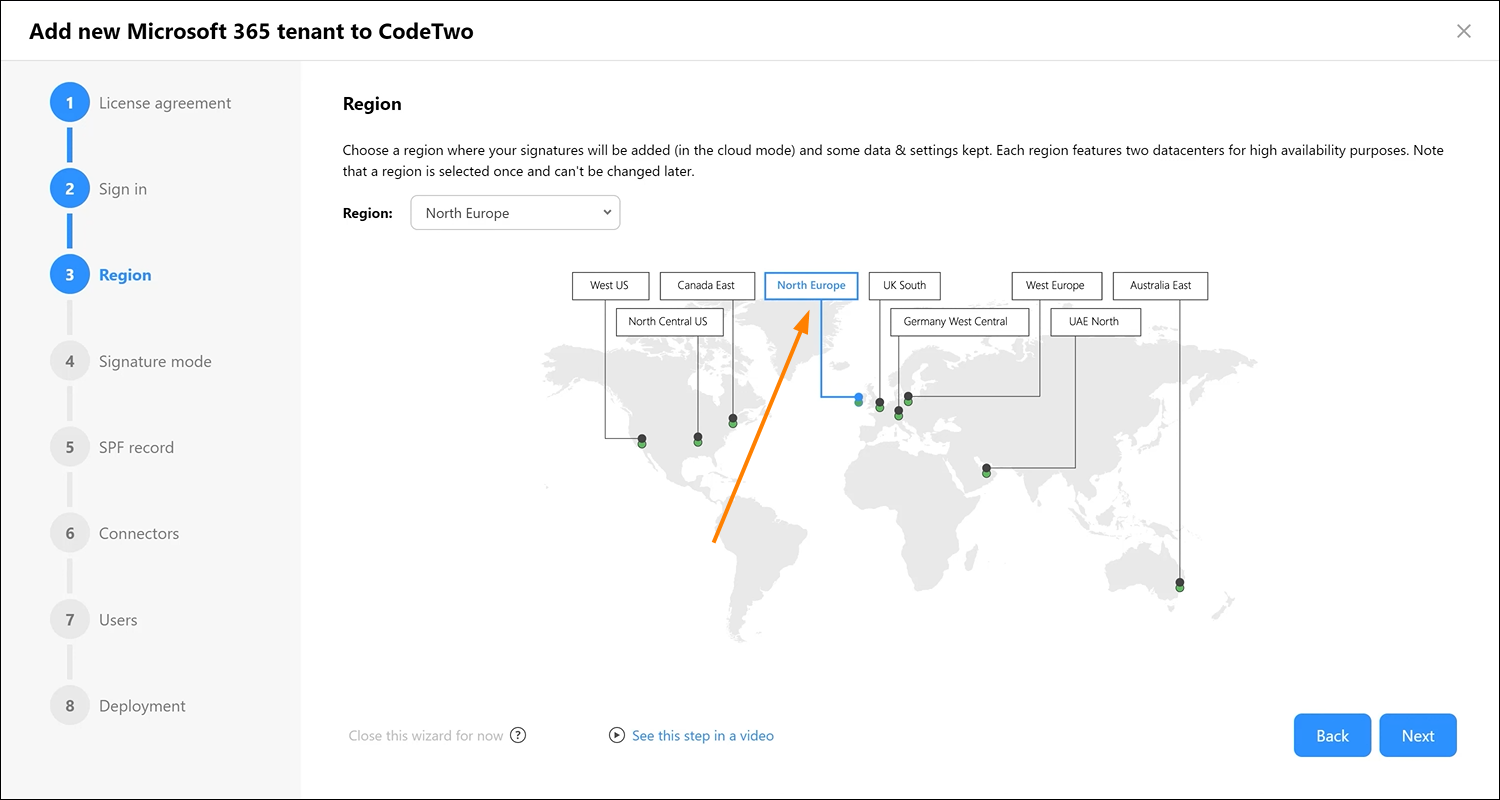Click the UK South datacenter dot on map
The image size is (1500, 800).
click(880, 405)
